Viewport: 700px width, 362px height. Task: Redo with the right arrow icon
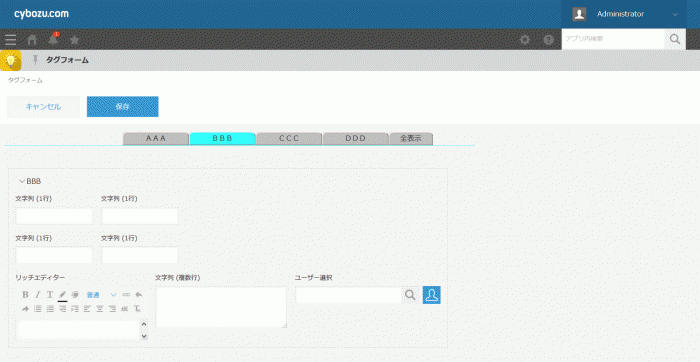[x=25, y=308]
